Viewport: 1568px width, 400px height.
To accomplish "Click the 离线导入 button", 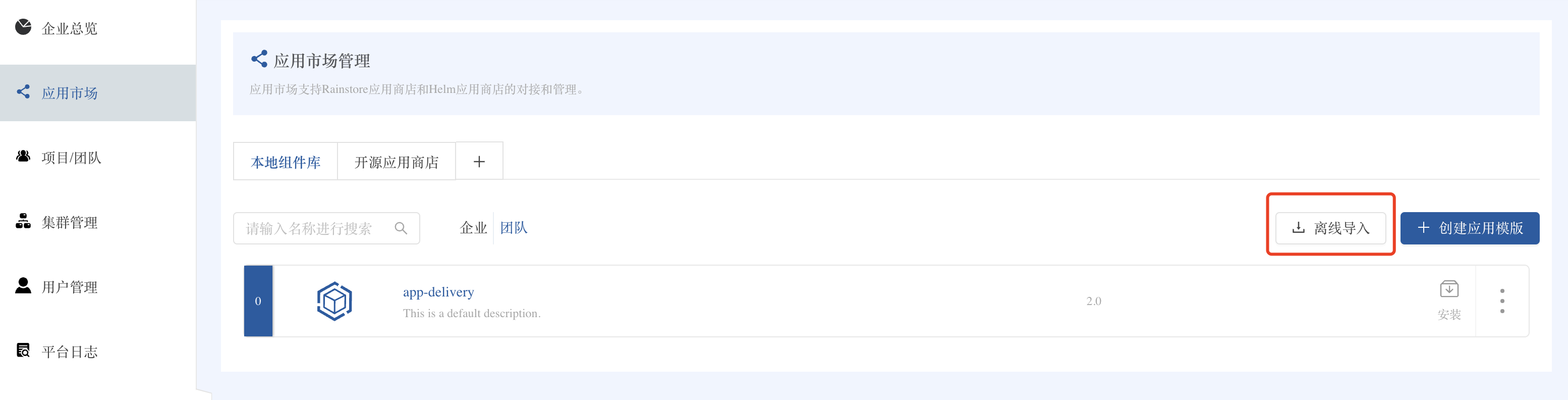I will point(1330,228).
